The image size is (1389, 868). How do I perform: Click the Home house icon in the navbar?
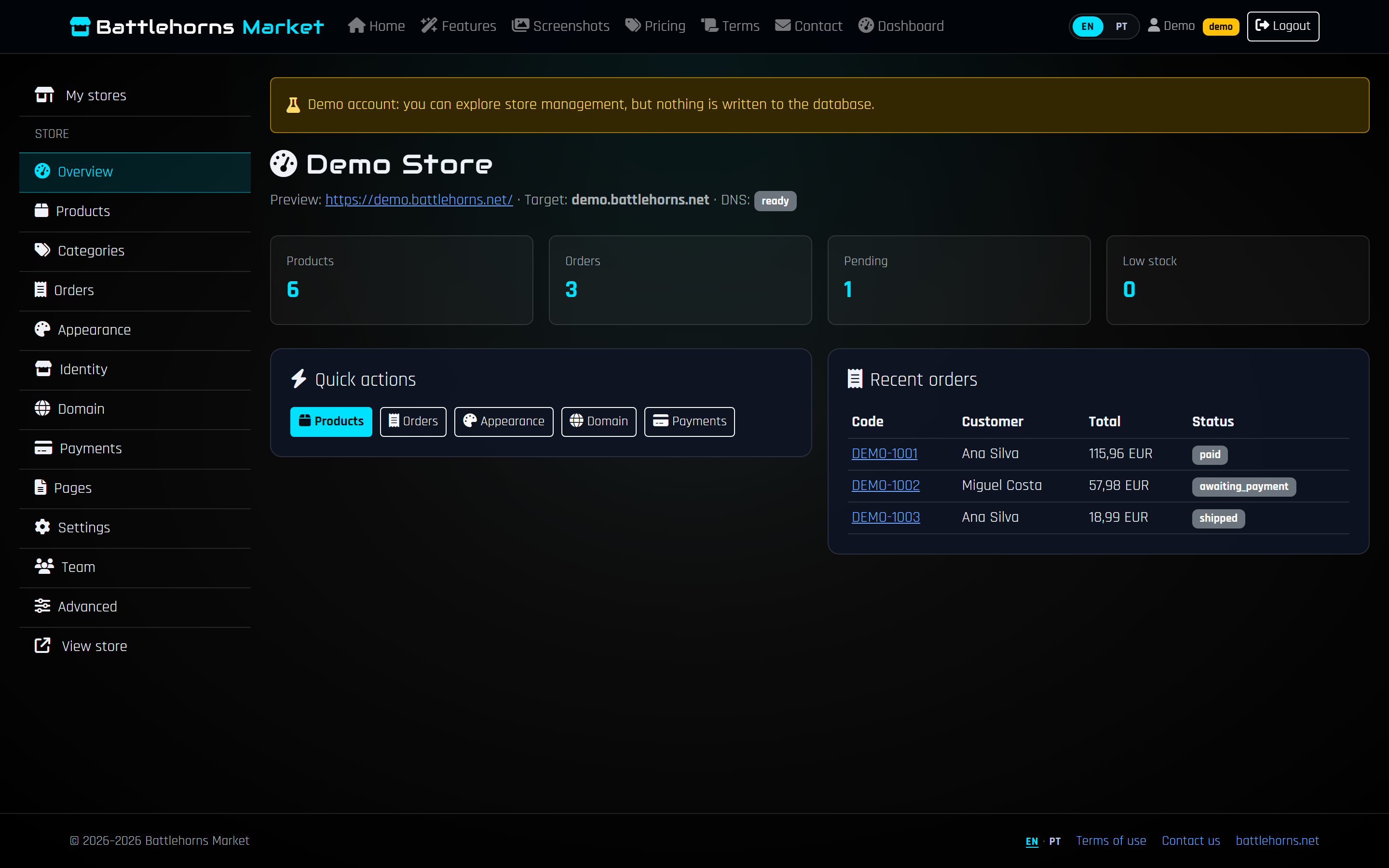click(x=356, y=25)
